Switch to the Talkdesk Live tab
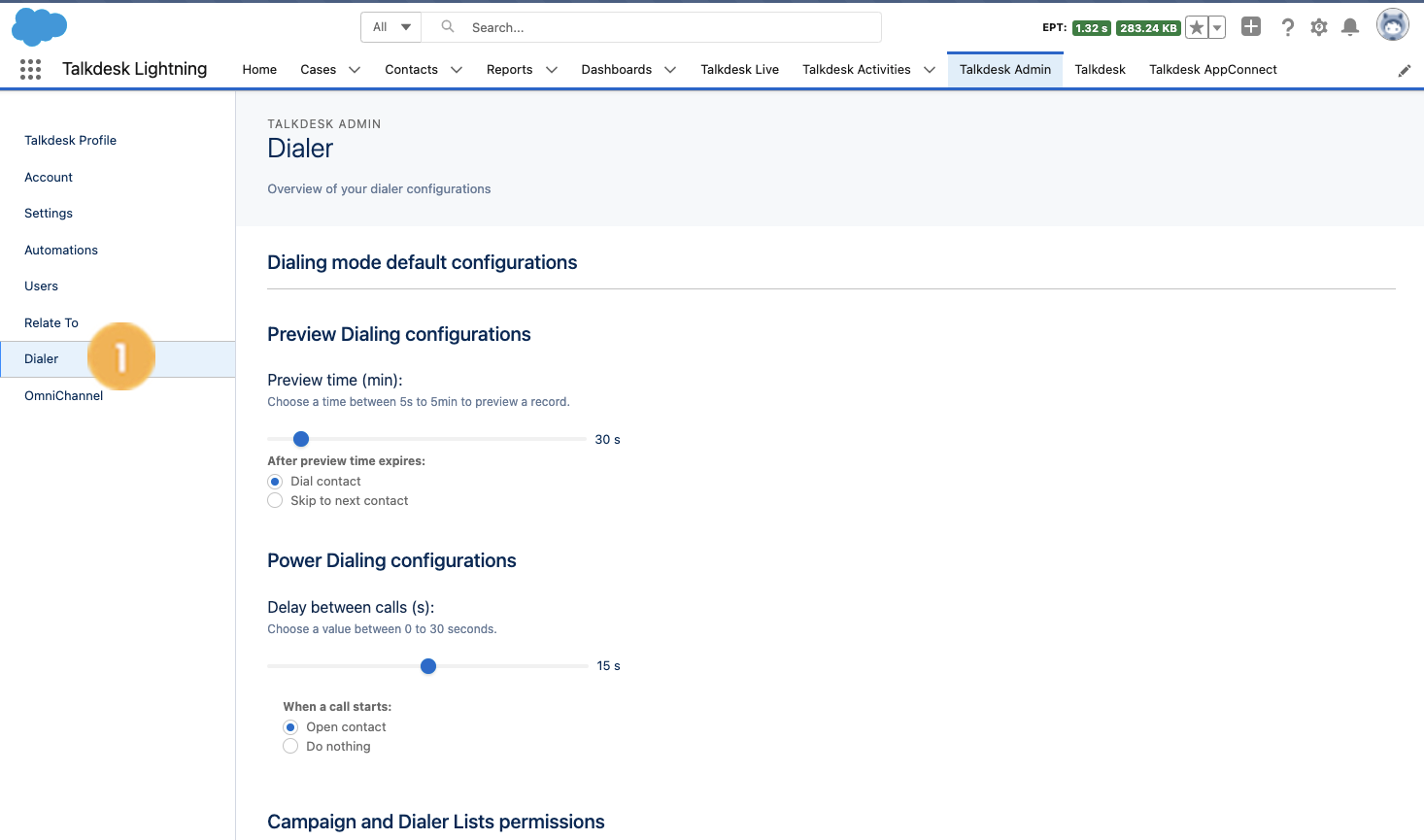 [x=739, y=69]
